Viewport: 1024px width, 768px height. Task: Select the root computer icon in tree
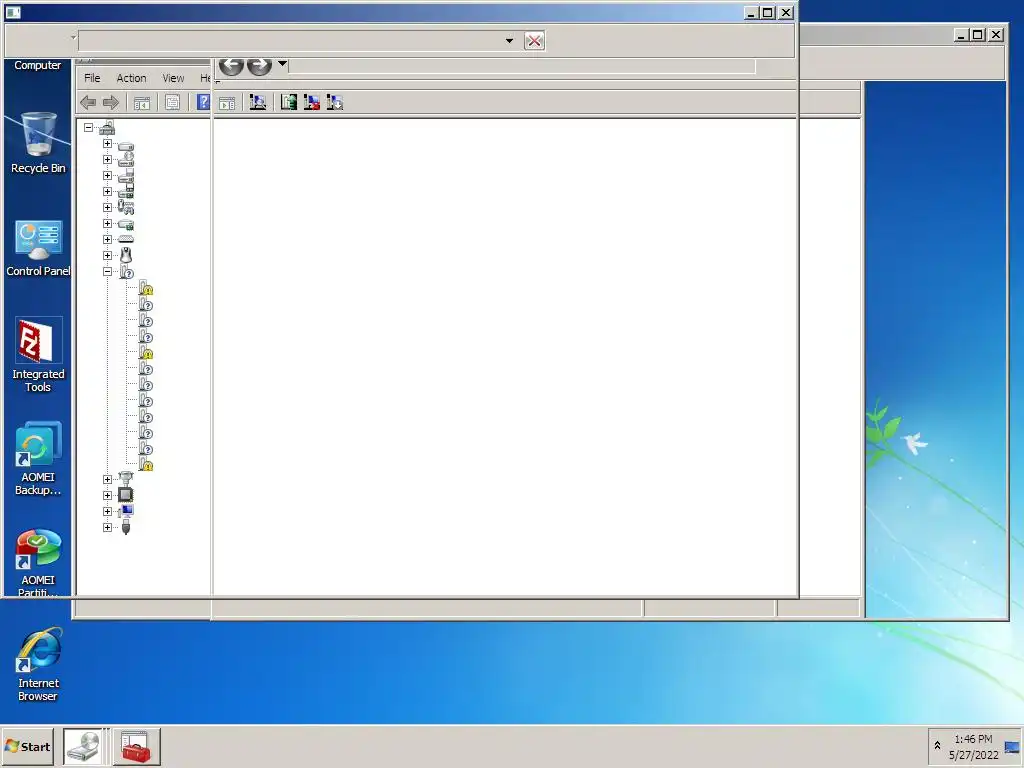[107, 128]
